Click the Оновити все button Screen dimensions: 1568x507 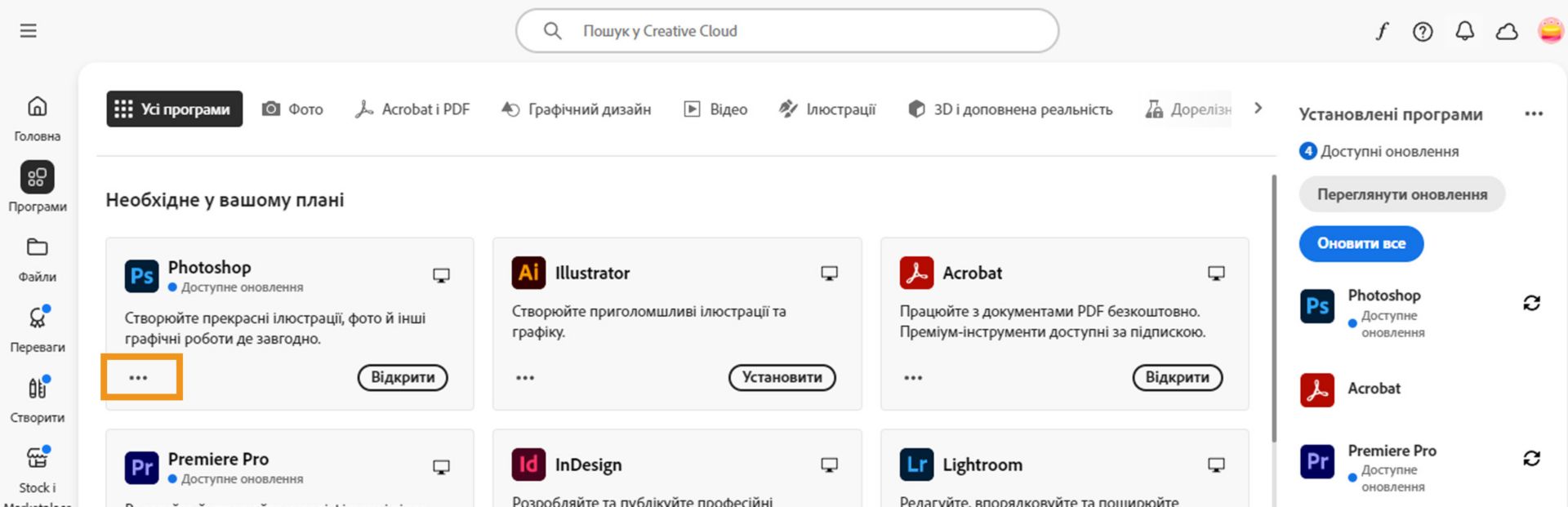pos(1361,243)
